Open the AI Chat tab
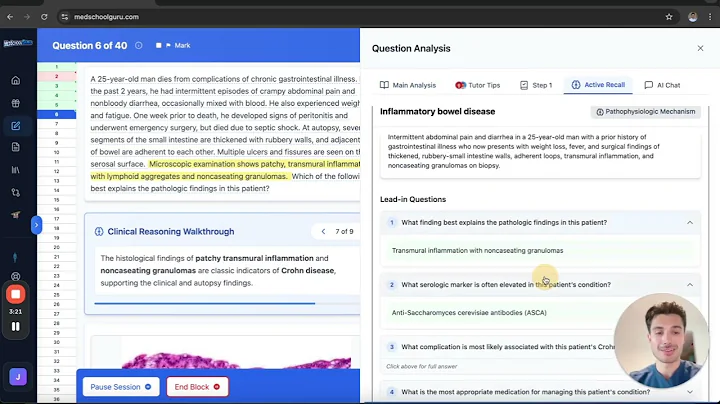Screen dimensions: 720x404 pyautogui.click(x=662, y=85)
